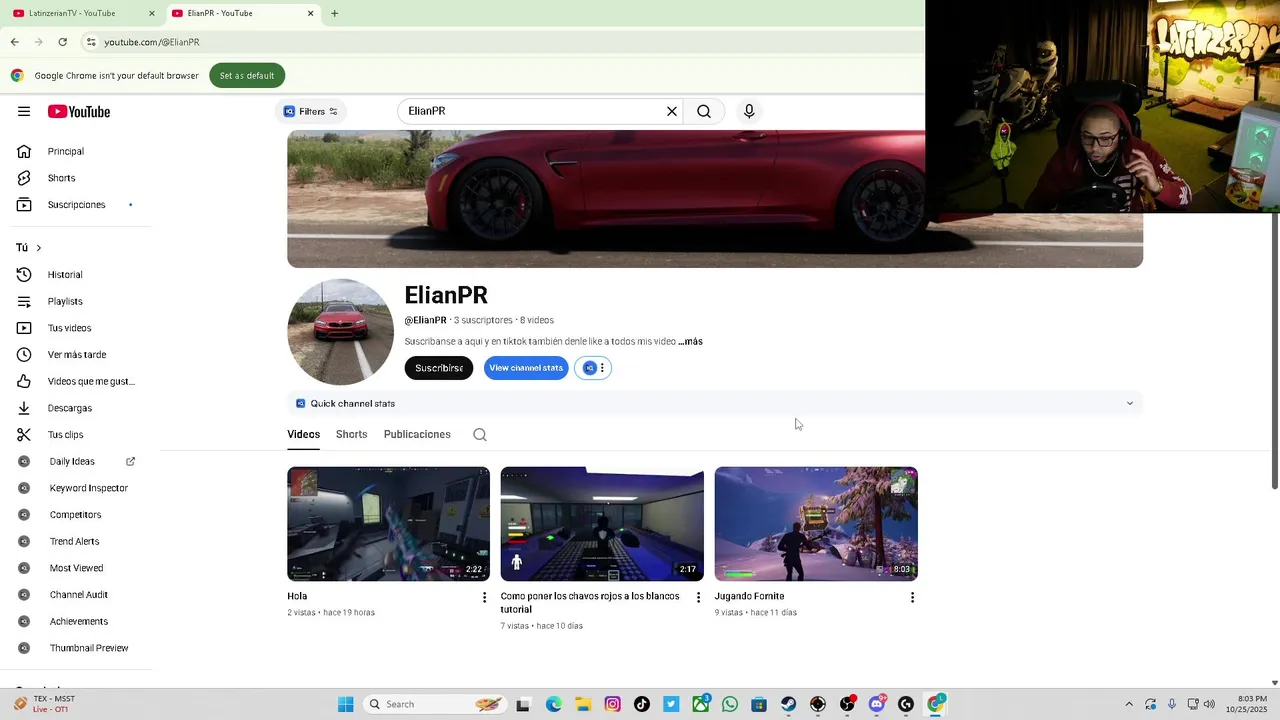Open Windows Start menu
The image size is (1280, 720).
[345, 704]
